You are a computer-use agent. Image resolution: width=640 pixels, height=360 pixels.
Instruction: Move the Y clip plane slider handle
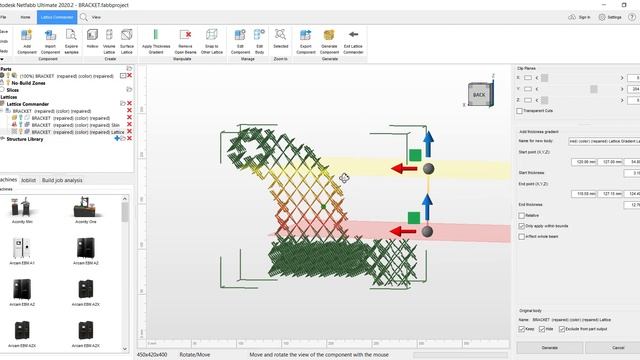pyautogui.click(x=593, y=89)
